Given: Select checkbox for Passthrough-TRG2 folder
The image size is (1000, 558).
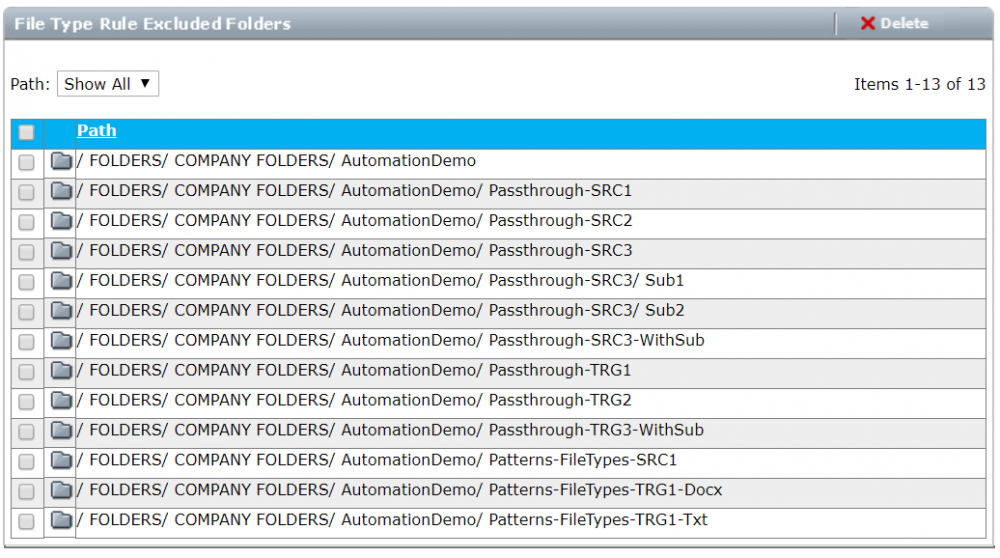Looking at the screenshot, I should [x=26, y=402].
